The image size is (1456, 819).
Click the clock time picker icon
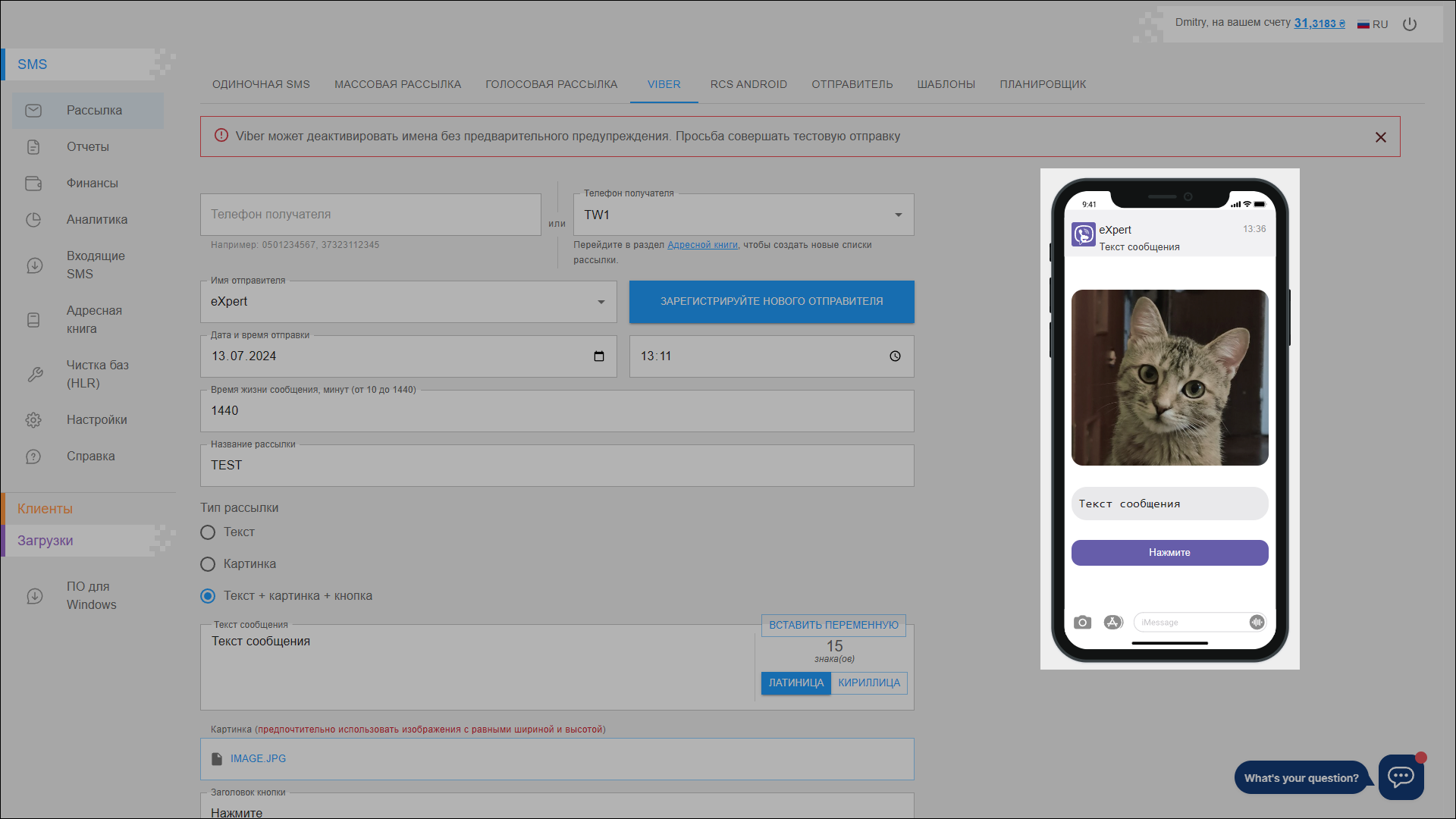click(895, 356)
